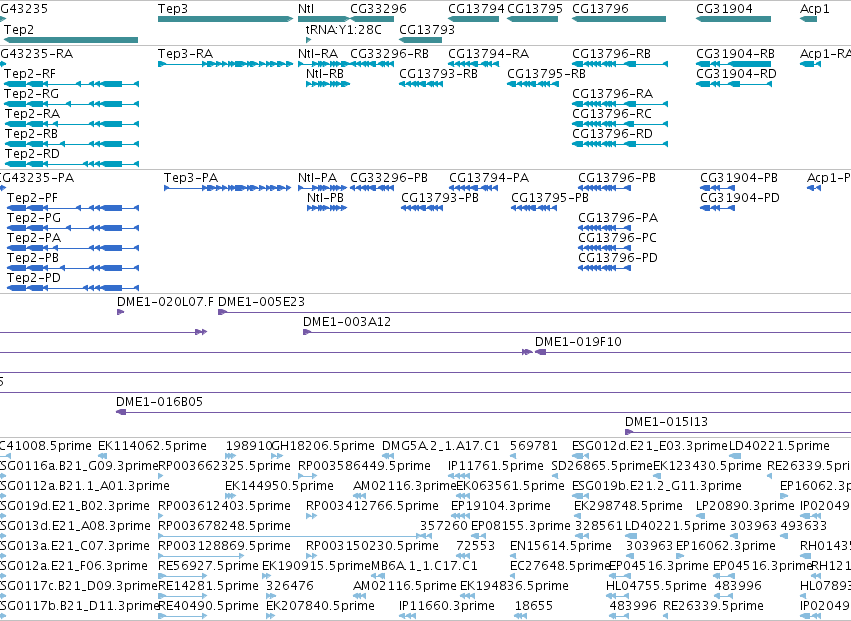Select EST label RE56927.5prime
This screenshot has height=621, width=851.
[208, 566]
